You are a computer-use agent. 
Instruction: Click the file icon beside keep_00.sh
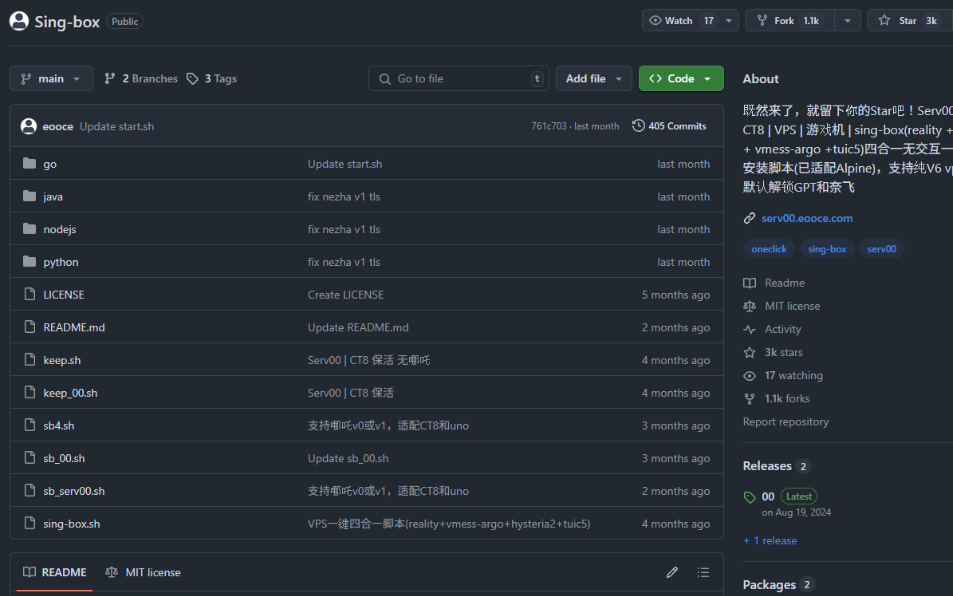coord(29,392)
